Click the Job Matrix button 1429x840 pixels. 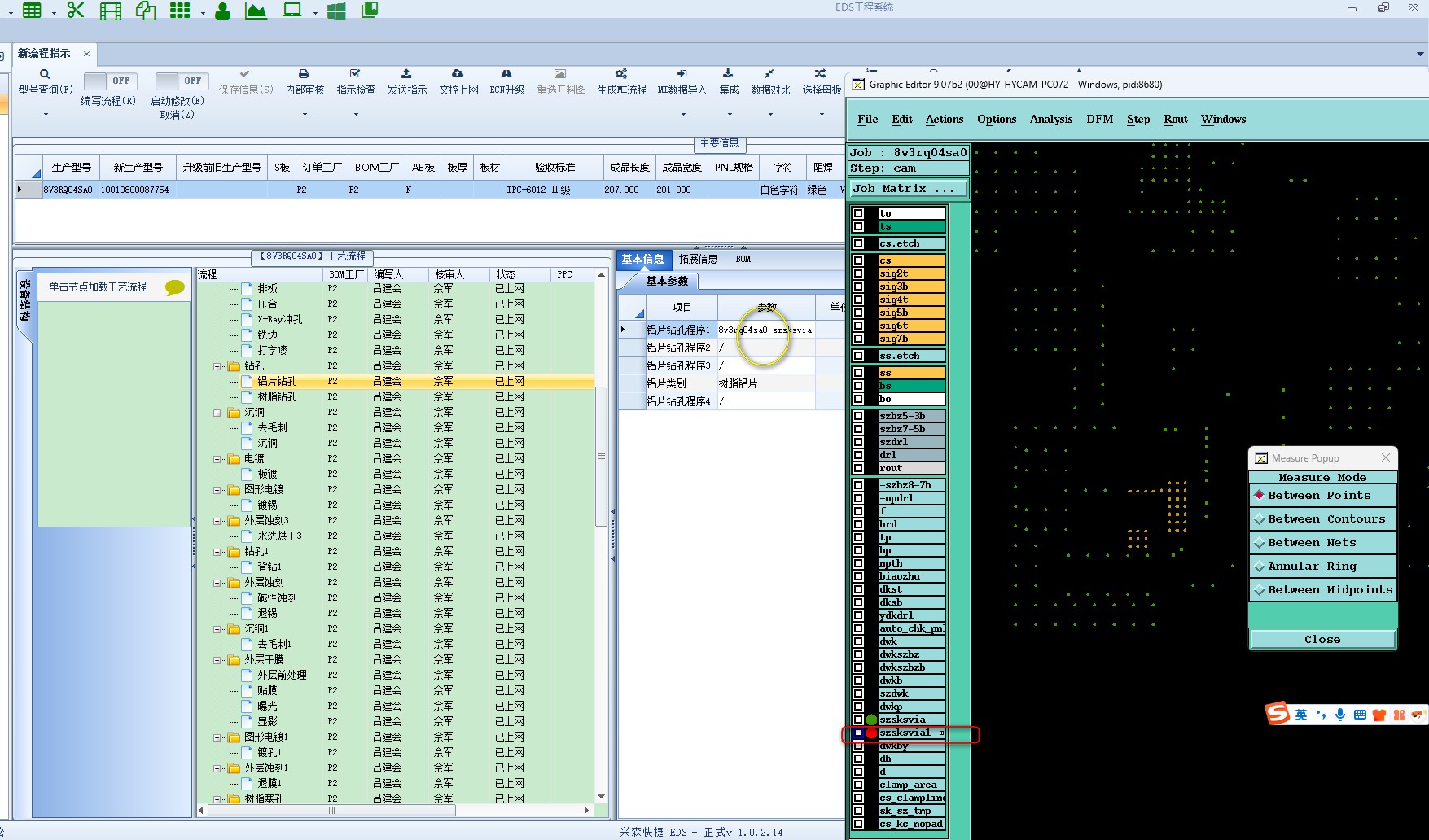coord(908,188)
